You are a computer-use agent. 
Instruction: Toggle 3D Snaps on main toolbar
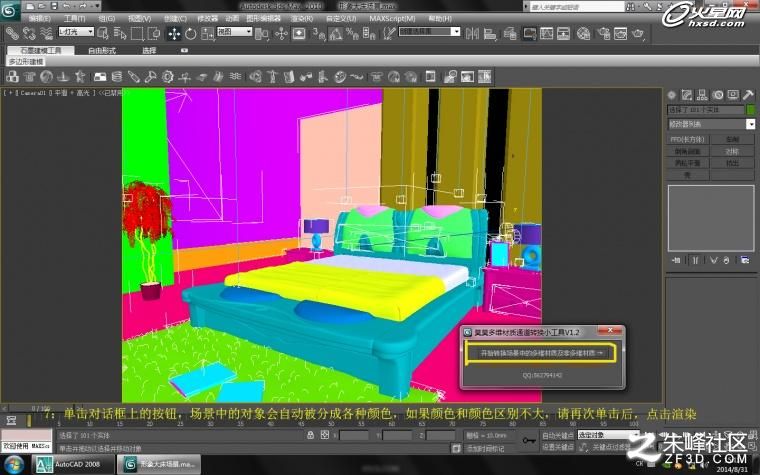[x=318, y=33]
